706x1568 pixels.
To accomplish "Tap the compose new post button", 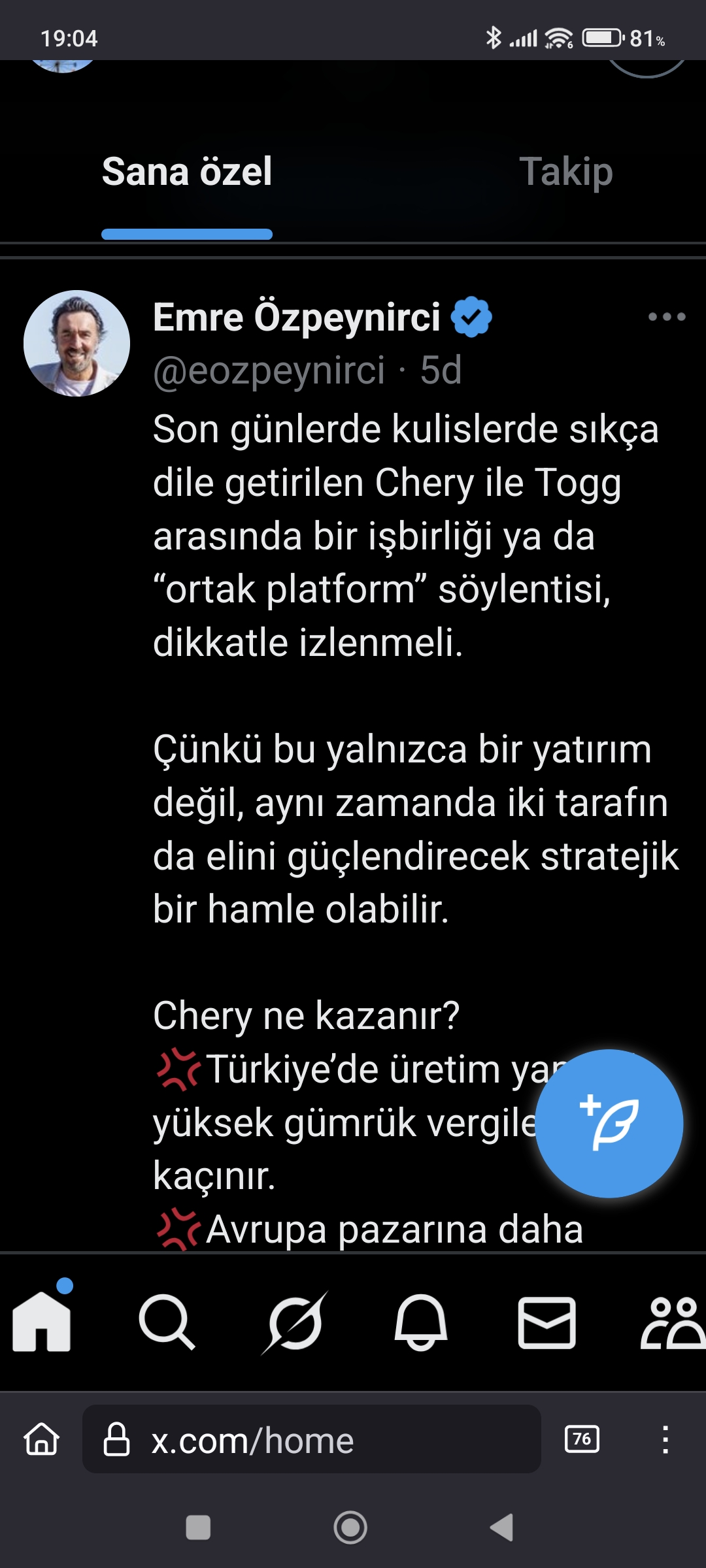I will (609, 1123).
